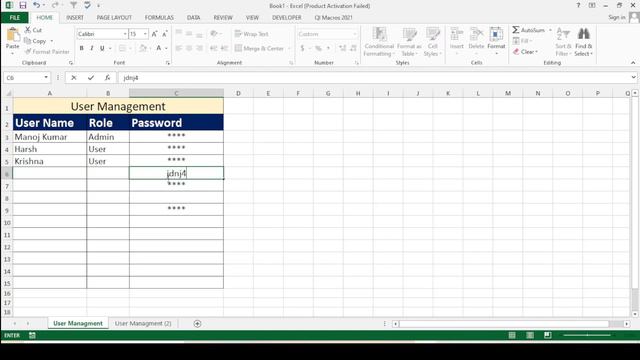This screenshot has width=640, height=360.
Task: Select column D header
Action: point(238,93)
